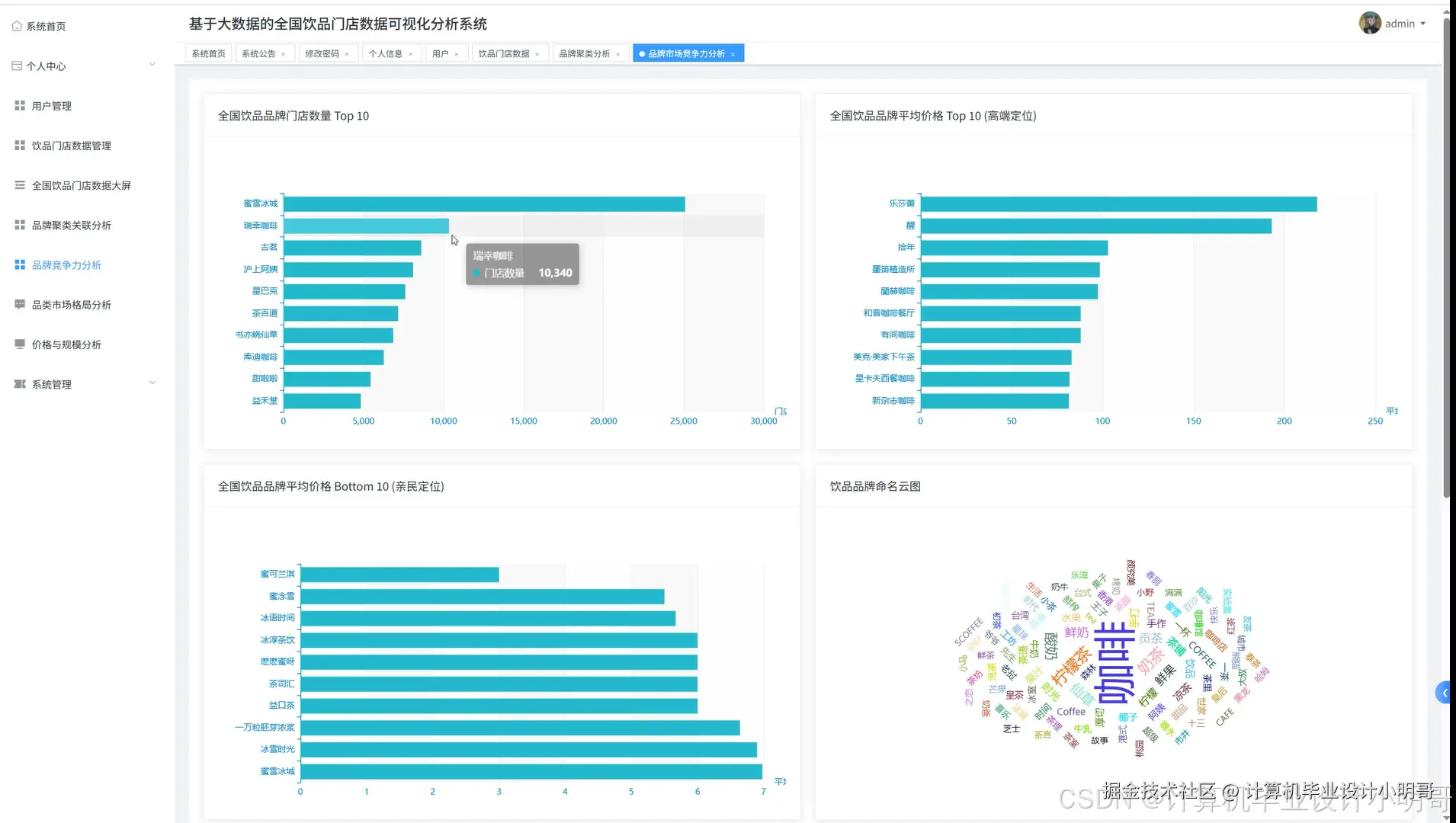The height and width of the screenshot is (823, 1456).
Task: Click the 冰语时间 bar in Bottom 10 chart
Action: [488, 618]
